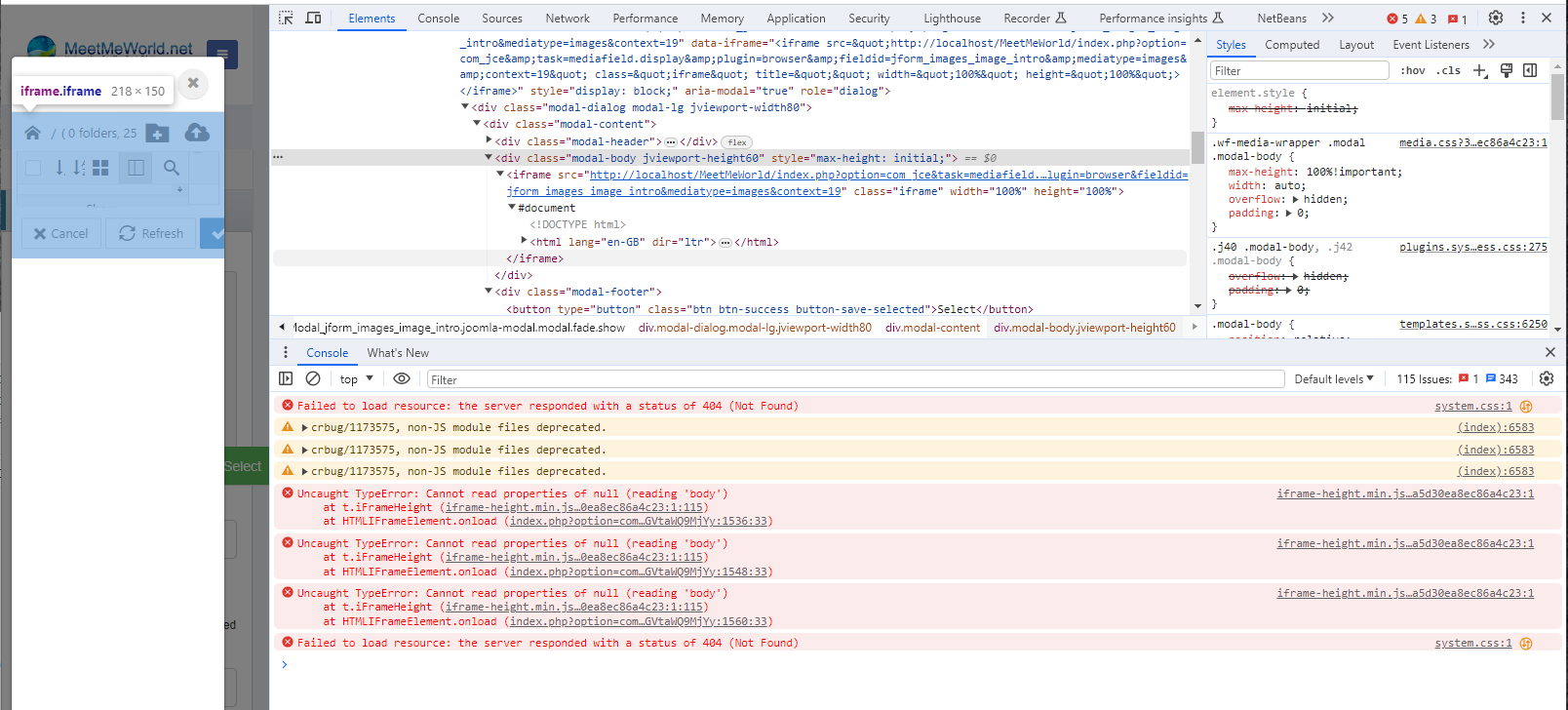Show the console sidebar panel icon
The image size is (1568, 710).
pyautogui.click(x=286, y=378)
